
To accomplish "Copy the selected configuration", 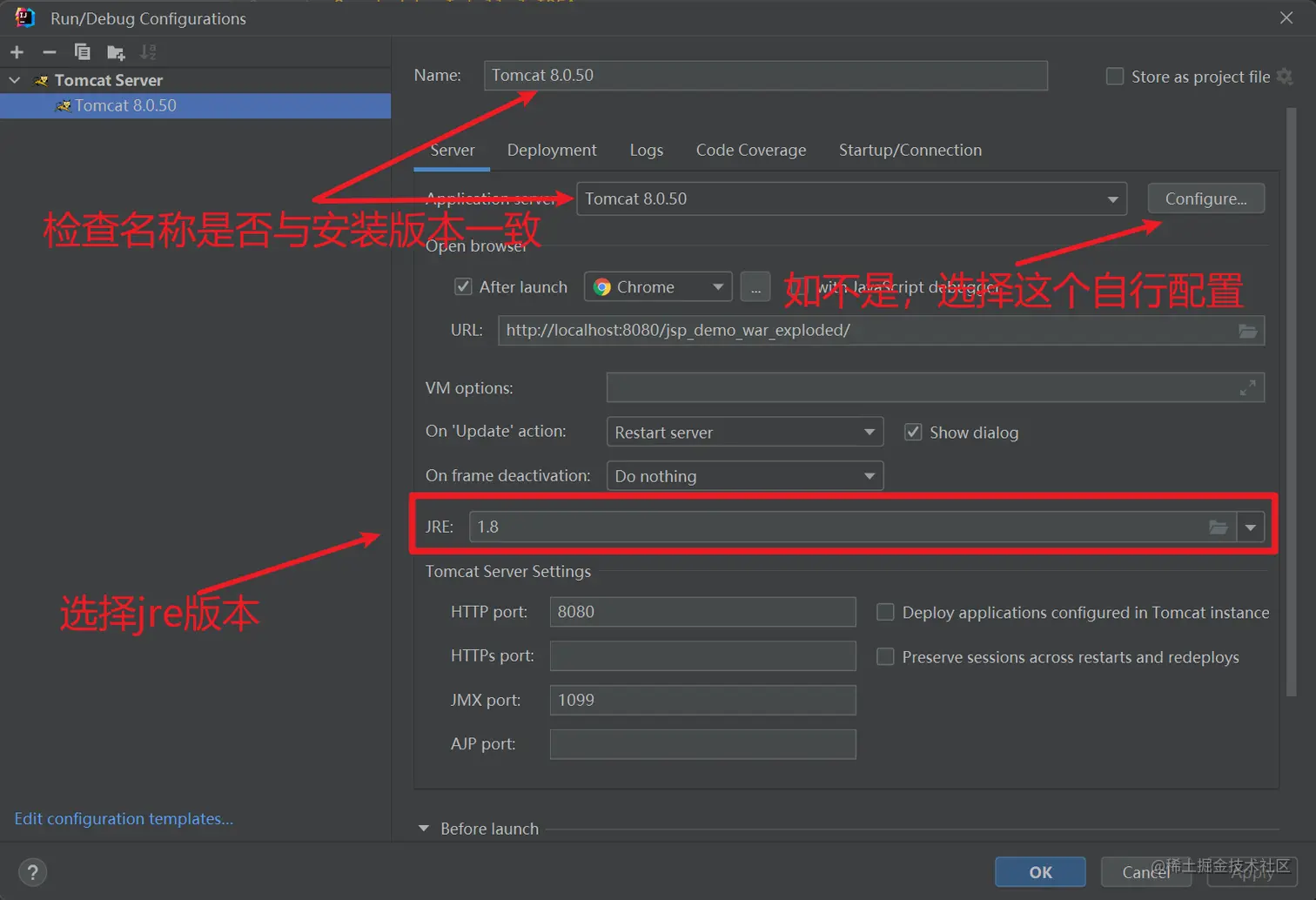I will click(83, 52).
